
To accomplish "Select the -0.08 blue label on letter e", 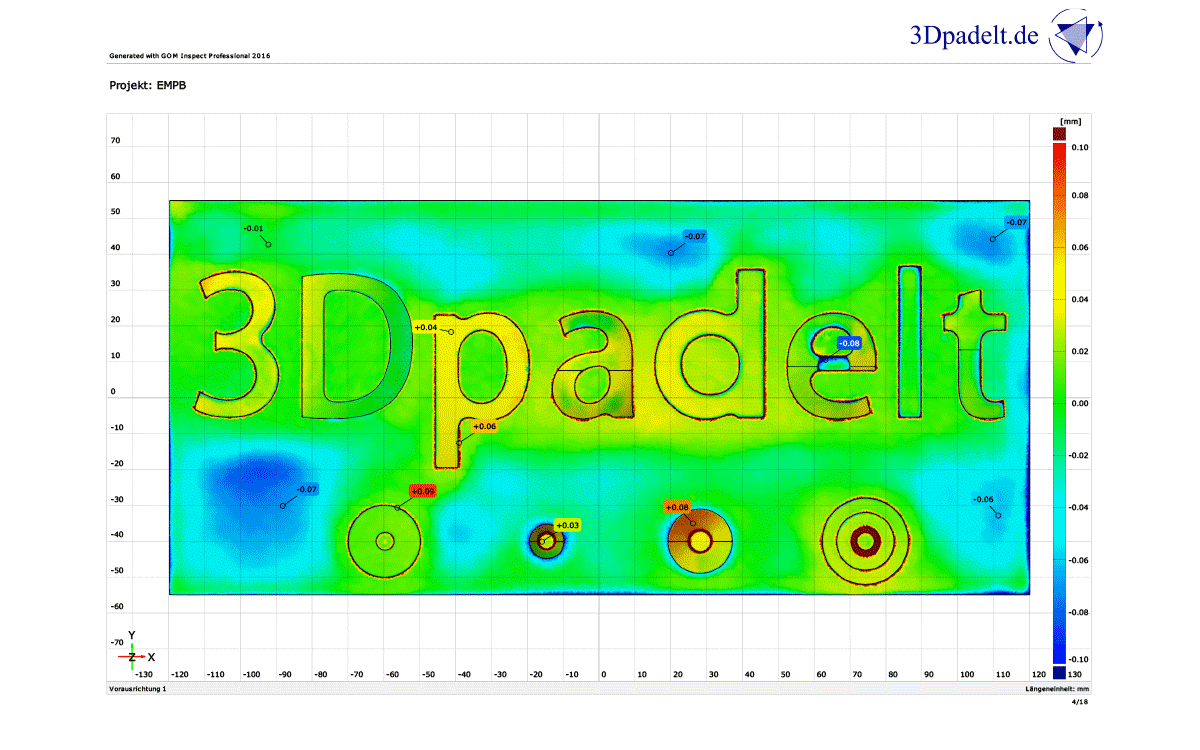I will click(848, 343).
